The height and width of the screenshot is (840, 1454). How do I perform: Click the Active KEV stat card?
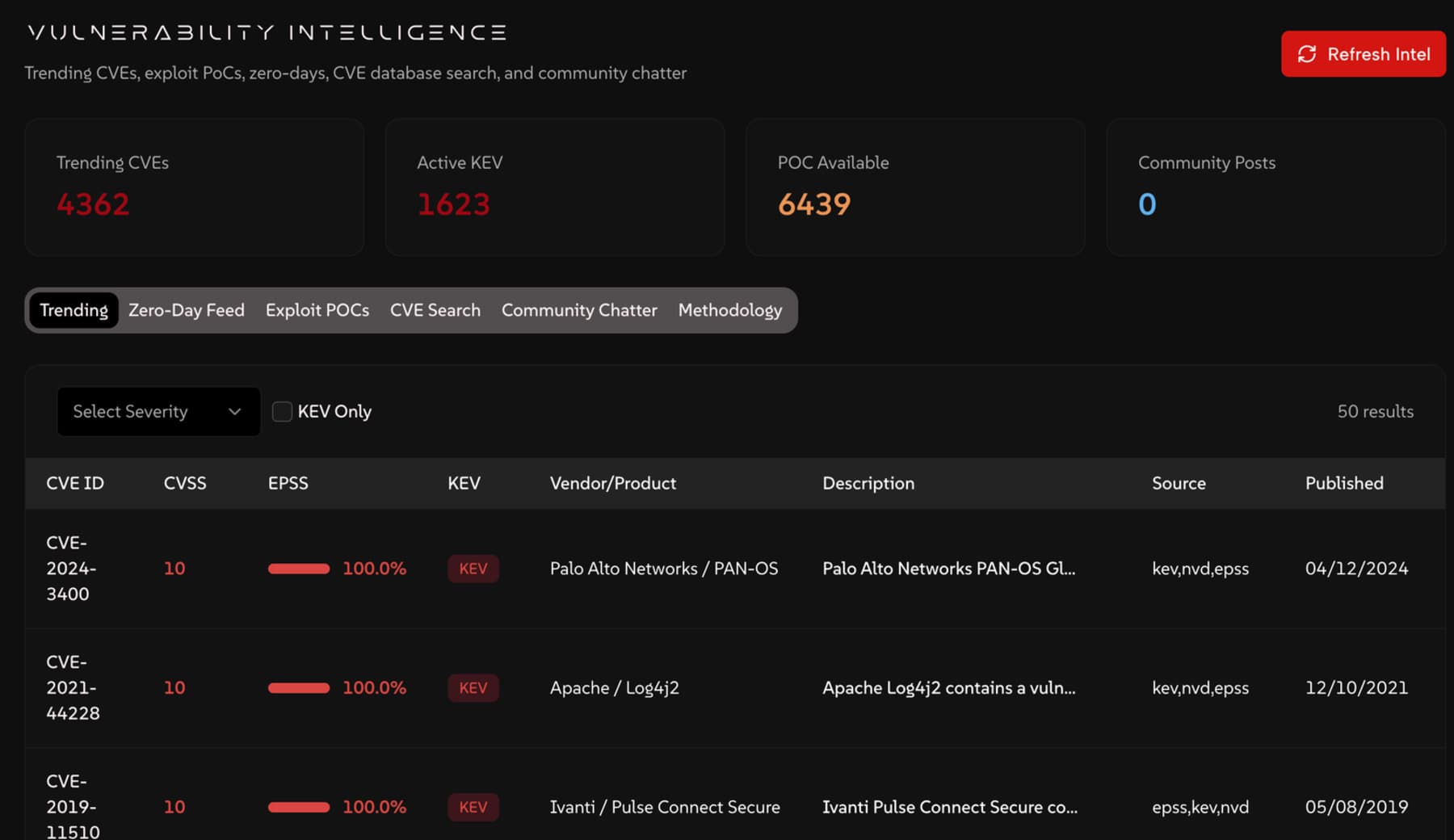point(555,187)
